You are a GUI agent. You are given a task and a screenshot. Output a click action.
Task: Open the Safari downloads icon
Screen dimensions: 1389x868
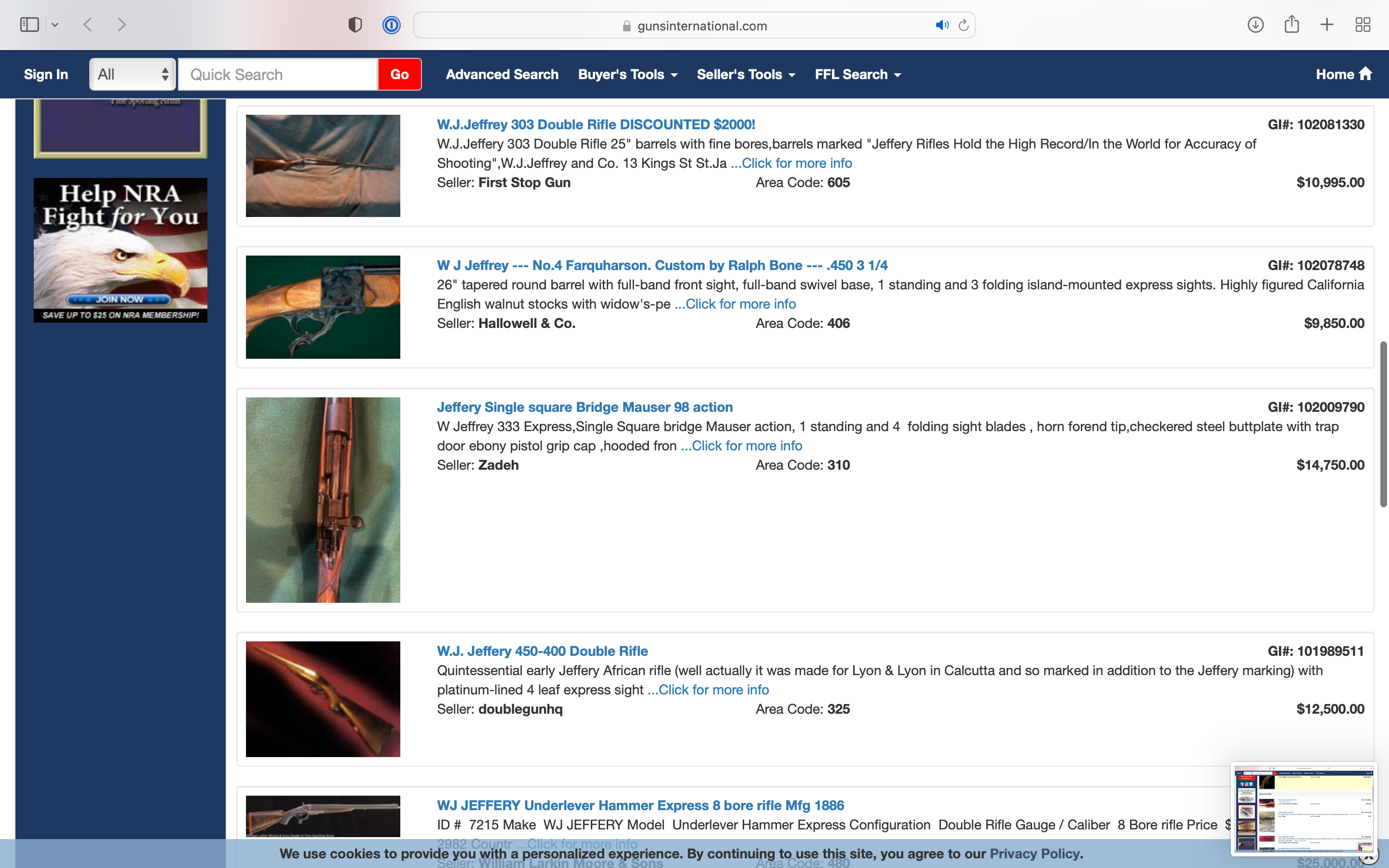pyautogui.click(x=1255, y=25)
